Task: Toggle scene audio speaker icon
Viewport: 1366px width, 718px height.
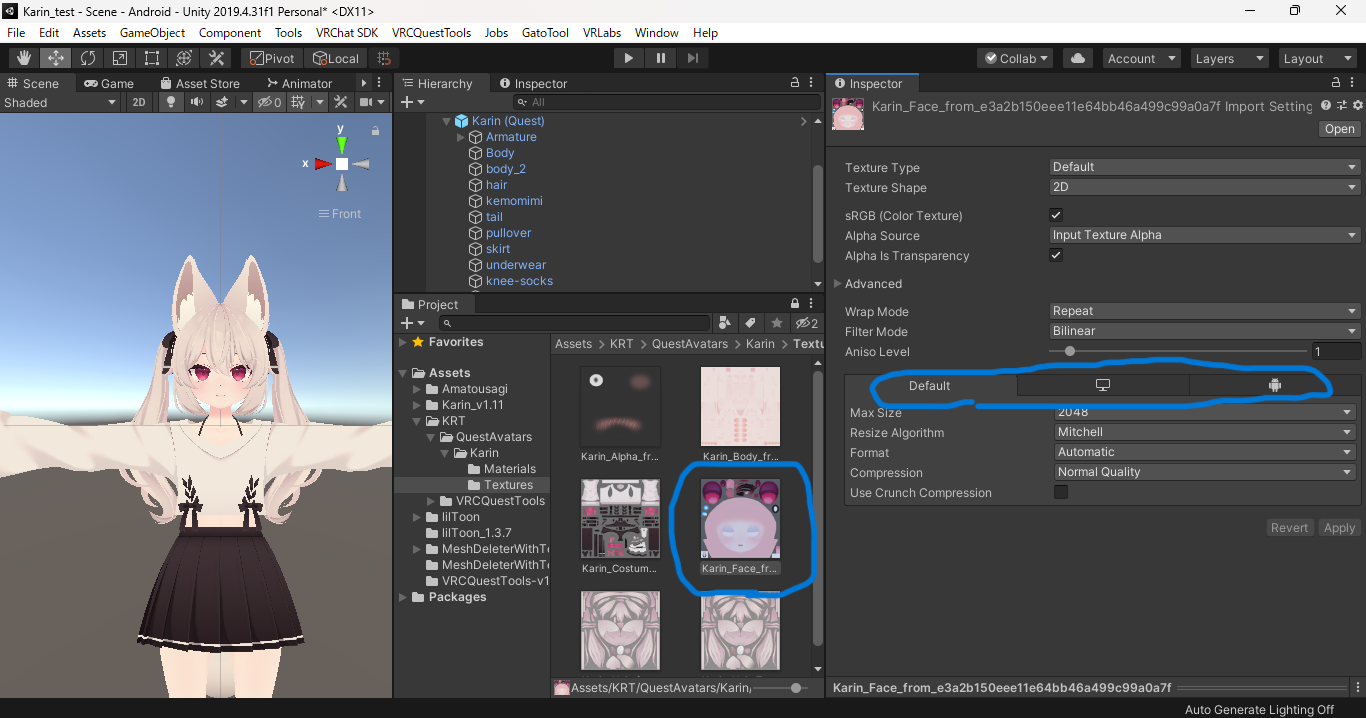Action: pos(197,102)
